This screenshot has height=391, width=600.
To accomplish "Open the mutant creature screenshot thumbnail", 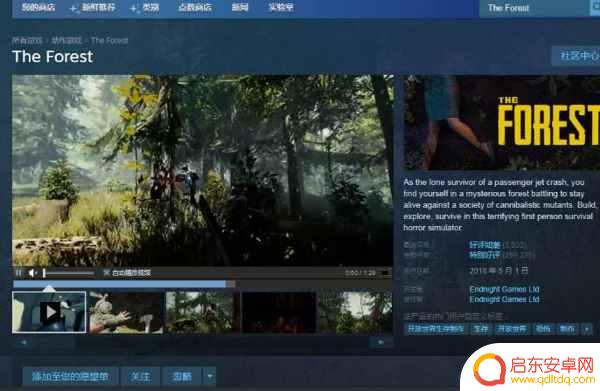I will pyautogui.click(x=126, y=313).
